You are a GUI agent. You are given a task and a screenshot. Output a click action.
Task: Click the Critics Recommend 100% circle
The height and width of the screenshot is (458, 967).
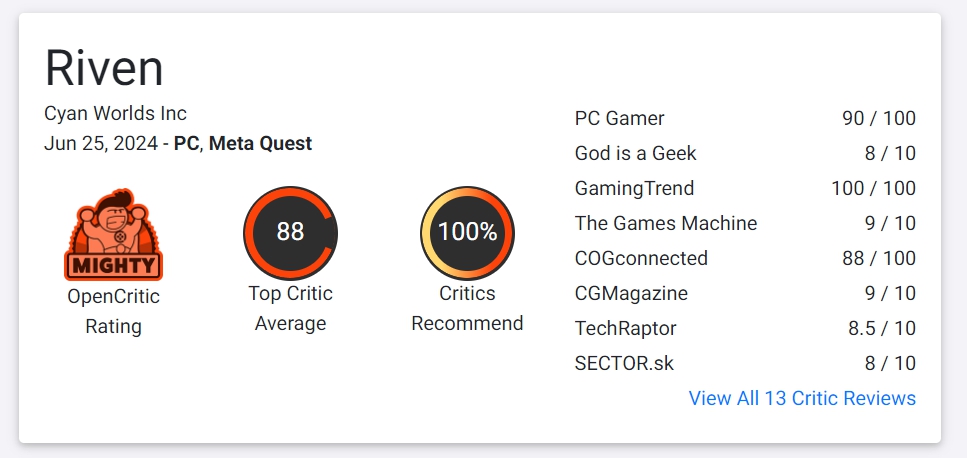[467, 233]
